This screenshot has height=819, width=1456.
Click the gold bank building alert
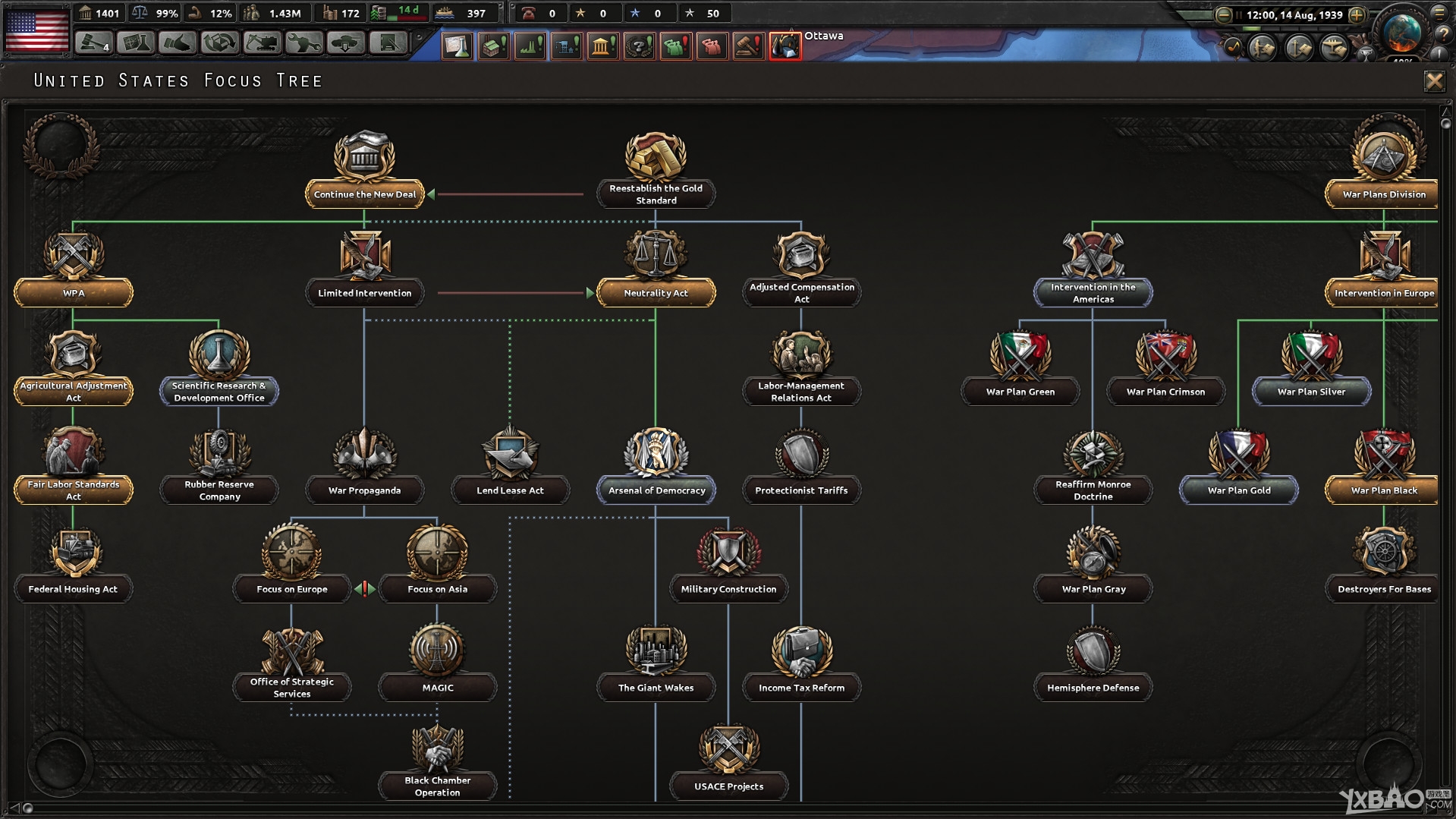coord(603,46)
